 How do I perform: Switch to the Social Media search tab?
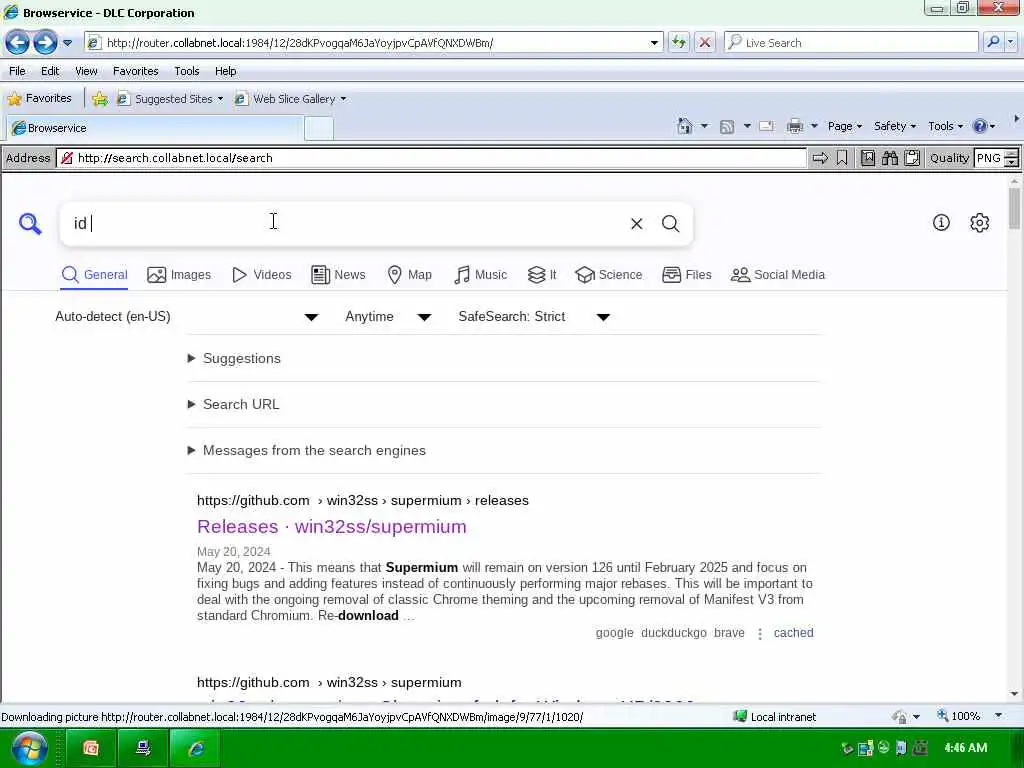pyautogui.click(x=778, y=275)
